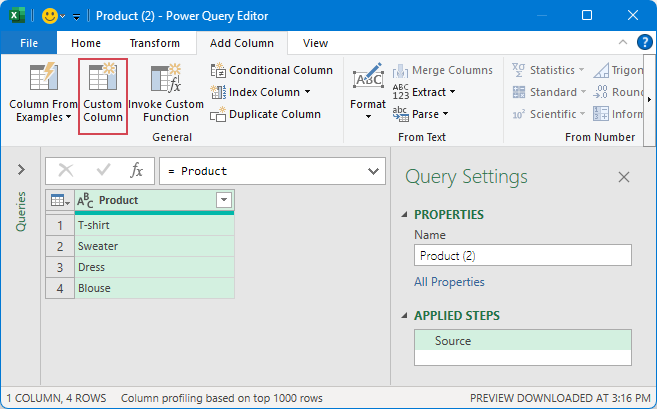Click the Trigonometry icon
Image resolution: width=657 pixels, height=409 pixels.
pyautogui.click(x=601, y=70)
